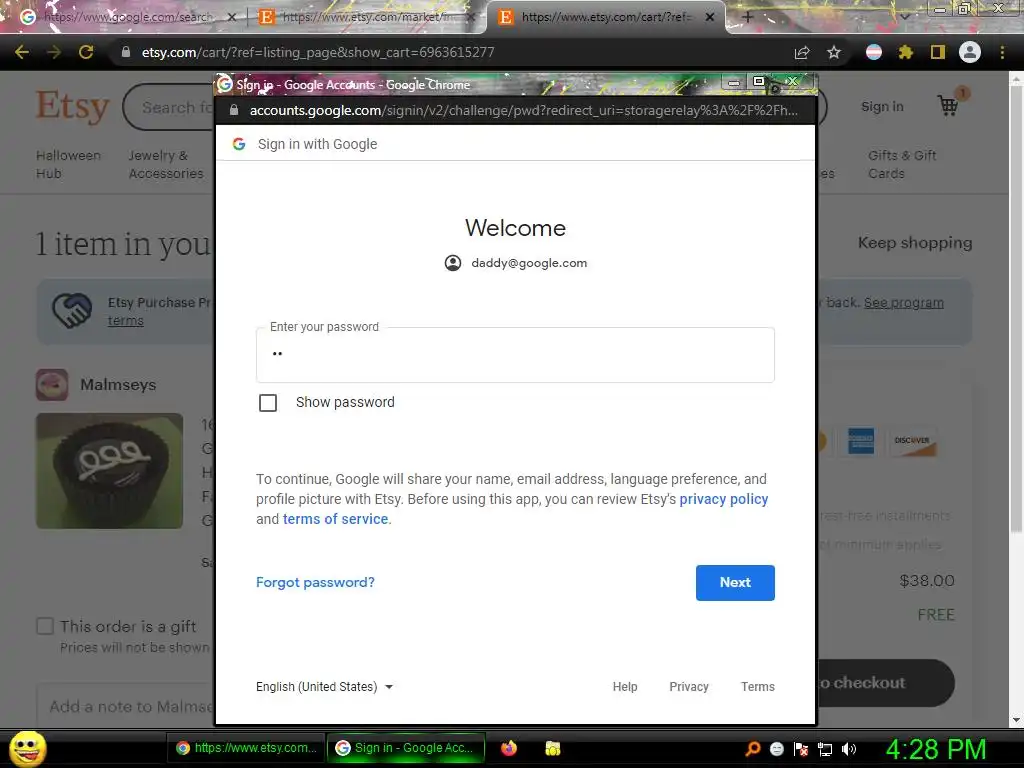This screenshot has width=1024, height=768.
Task: Open the Chrome profile avatar
Action: (x=970, y=52)
